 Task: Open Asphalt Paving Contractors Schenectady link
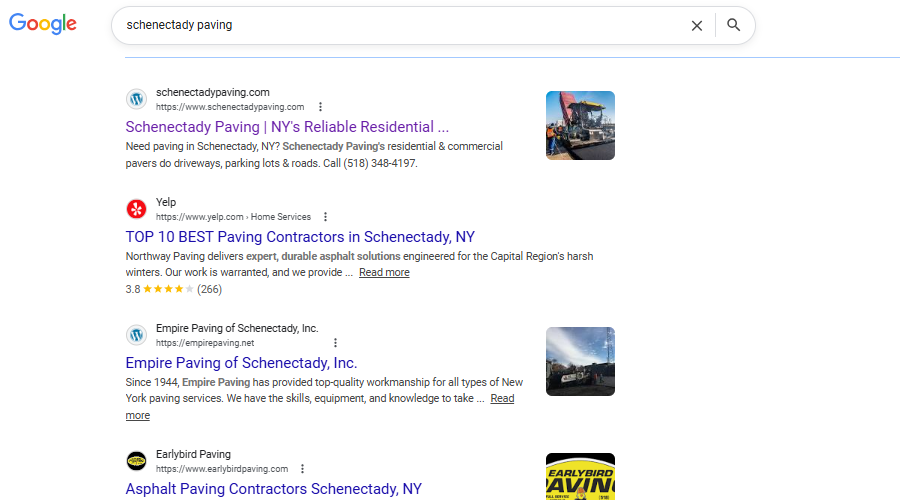click(273, 489)
